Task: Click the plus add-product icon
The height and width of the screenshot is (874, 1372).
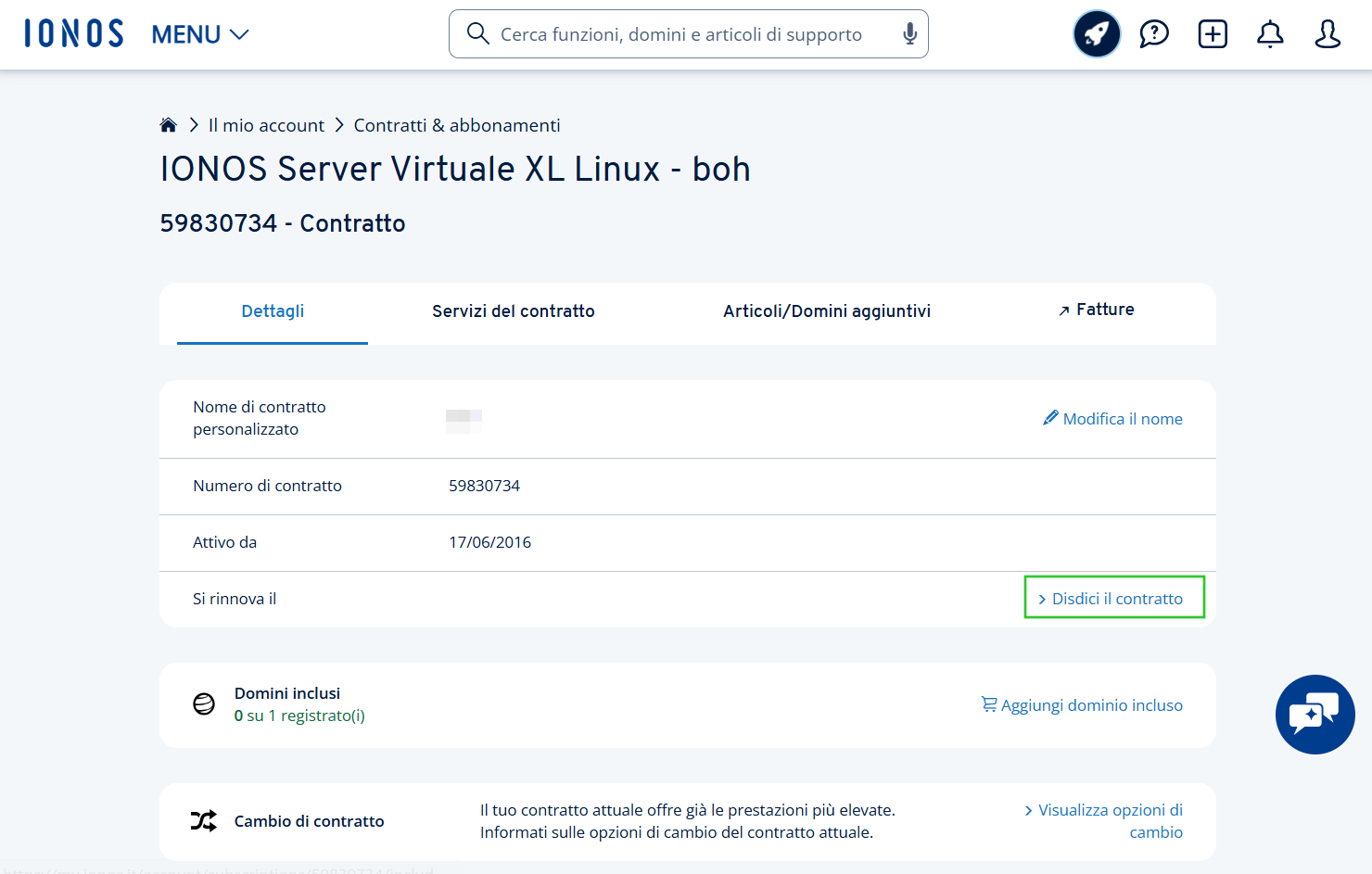Action: 1213,34
